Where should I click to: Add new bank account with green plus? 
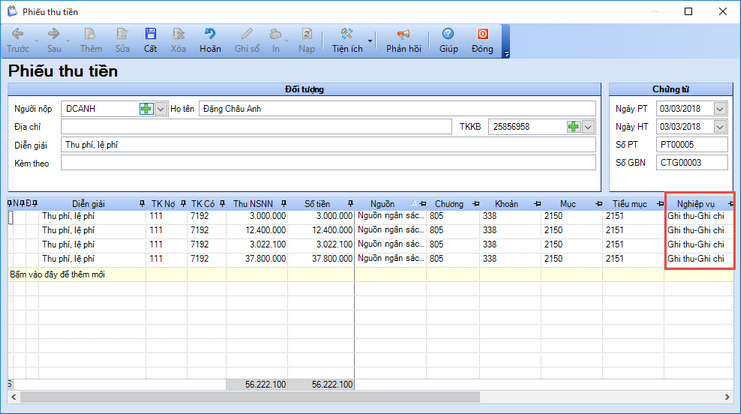[x=573, y=127]
